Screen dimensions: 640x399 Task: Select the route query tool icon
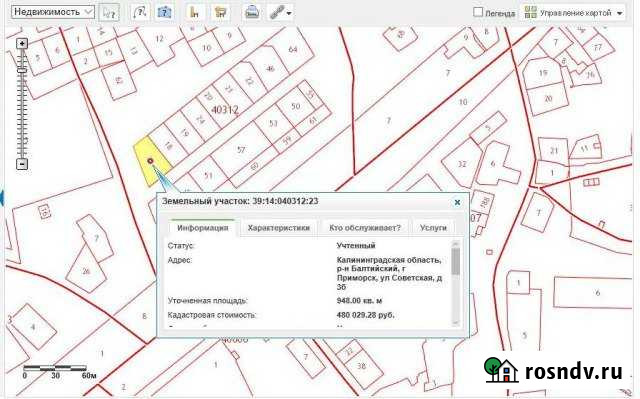(140, 12)
